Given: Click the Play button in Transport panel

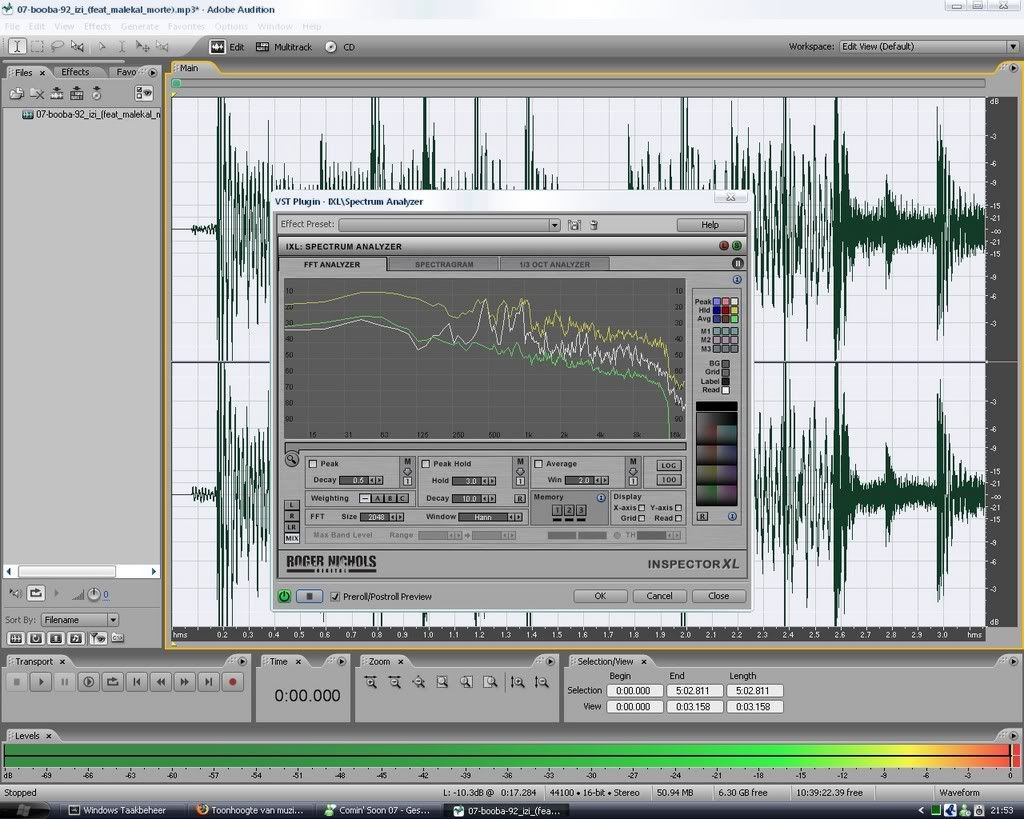Looking at the screenshot, I should (40, 682).
